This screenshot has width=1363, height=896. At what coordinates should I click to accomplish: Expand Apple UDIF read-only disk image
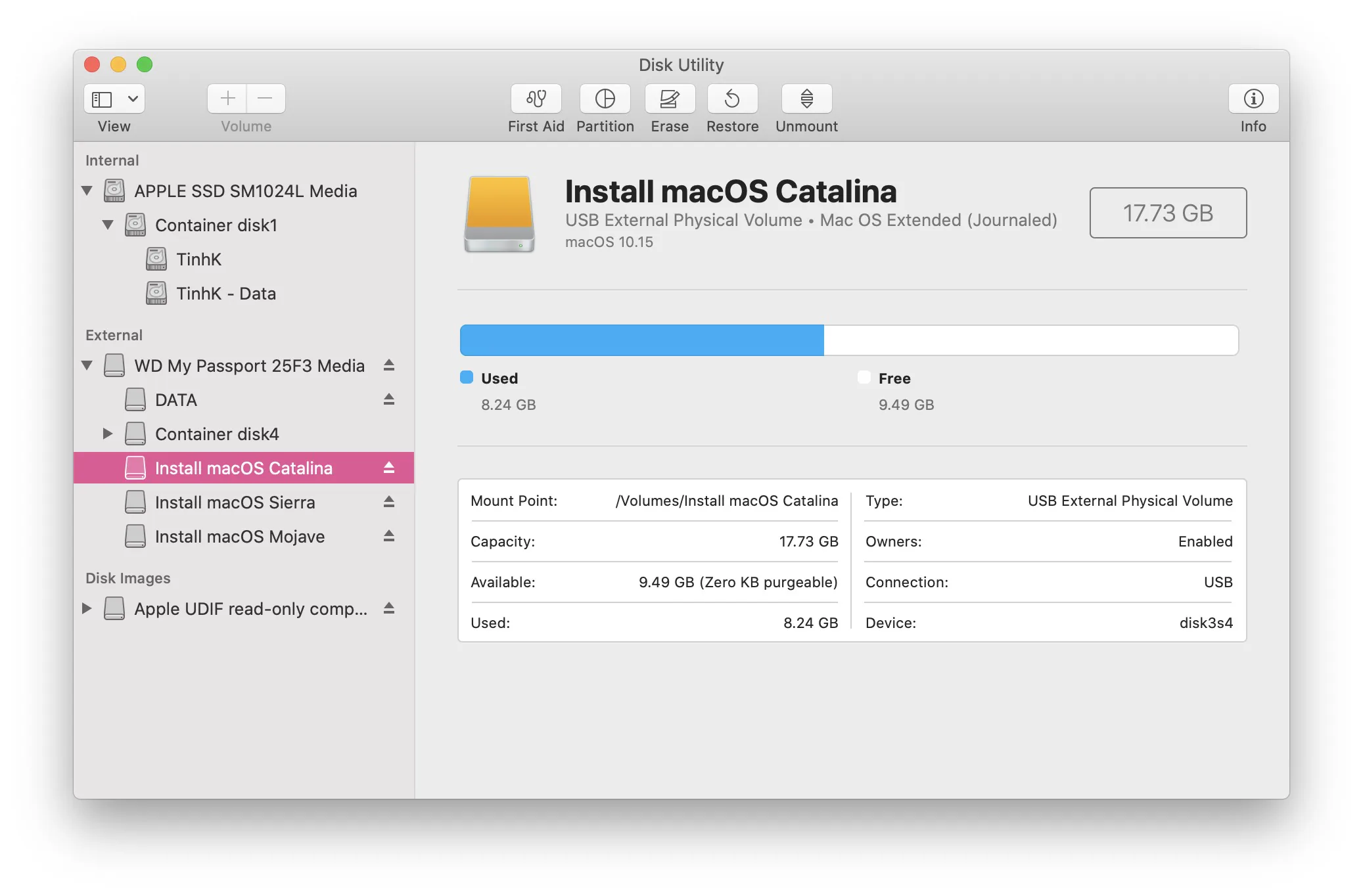click(x=87, y=608)
